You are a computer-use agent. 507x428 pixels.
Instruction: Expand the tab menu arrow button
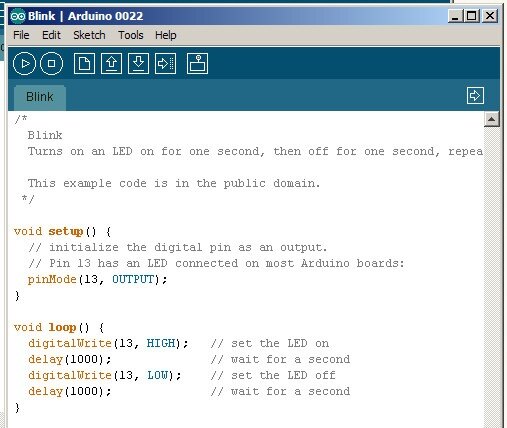click(475, 96)
